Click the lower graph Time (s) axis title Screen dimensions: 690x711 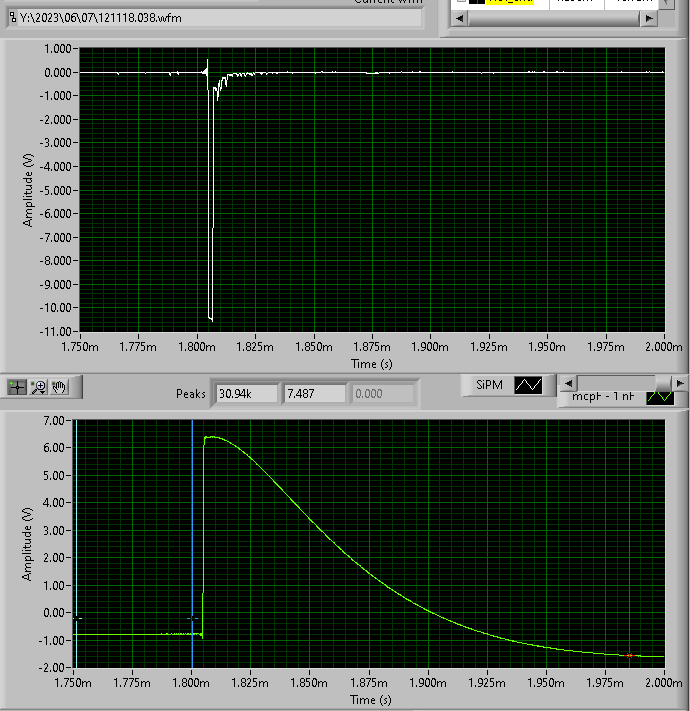pyautogui.click(x=370, y=700)
